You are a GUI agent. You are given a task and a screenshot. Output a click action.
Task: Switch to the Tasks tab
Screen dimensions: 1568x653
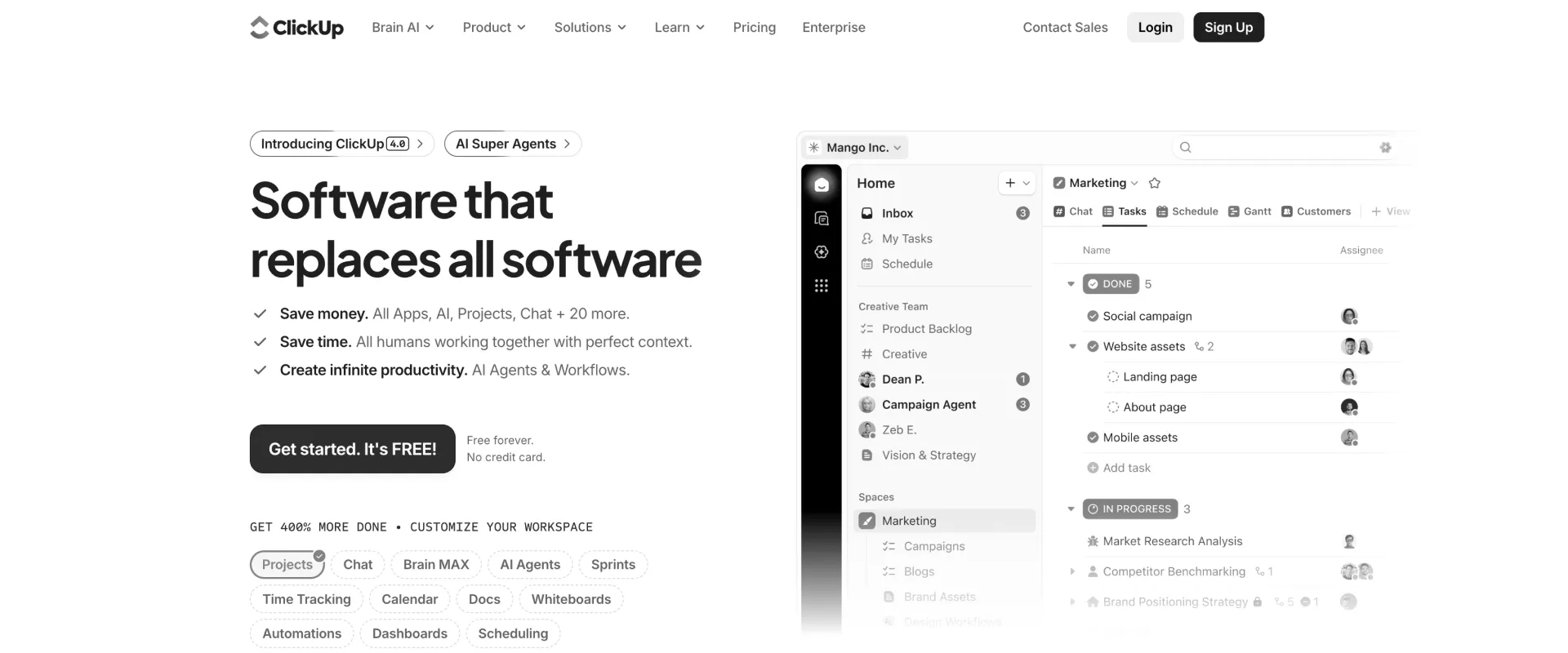1125,211
